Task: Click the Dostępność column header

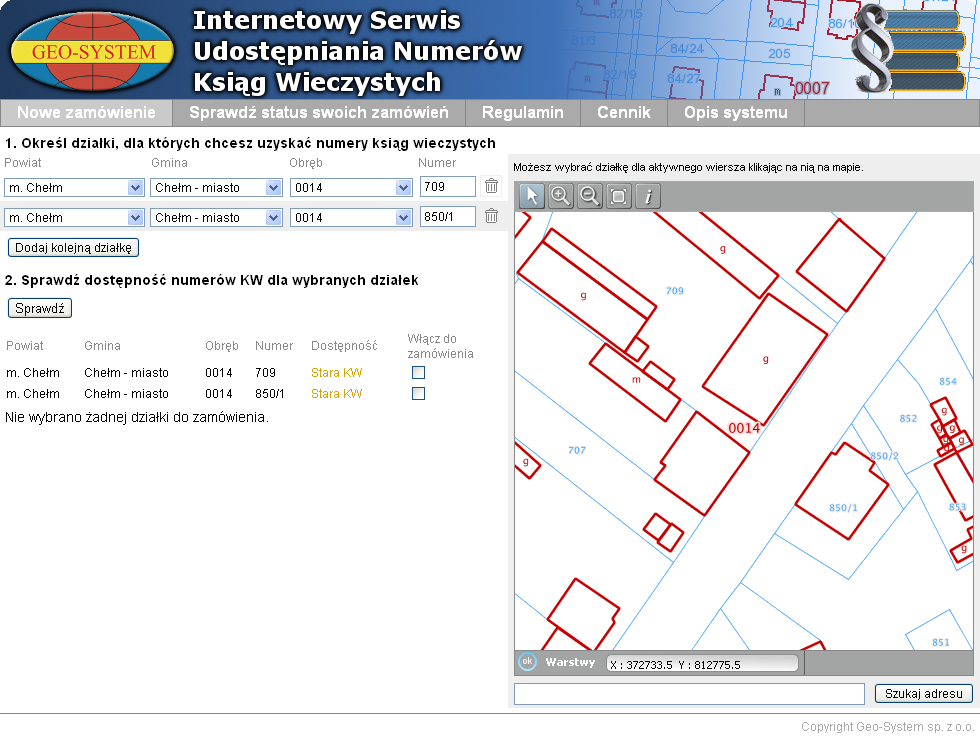Action: 344,346
